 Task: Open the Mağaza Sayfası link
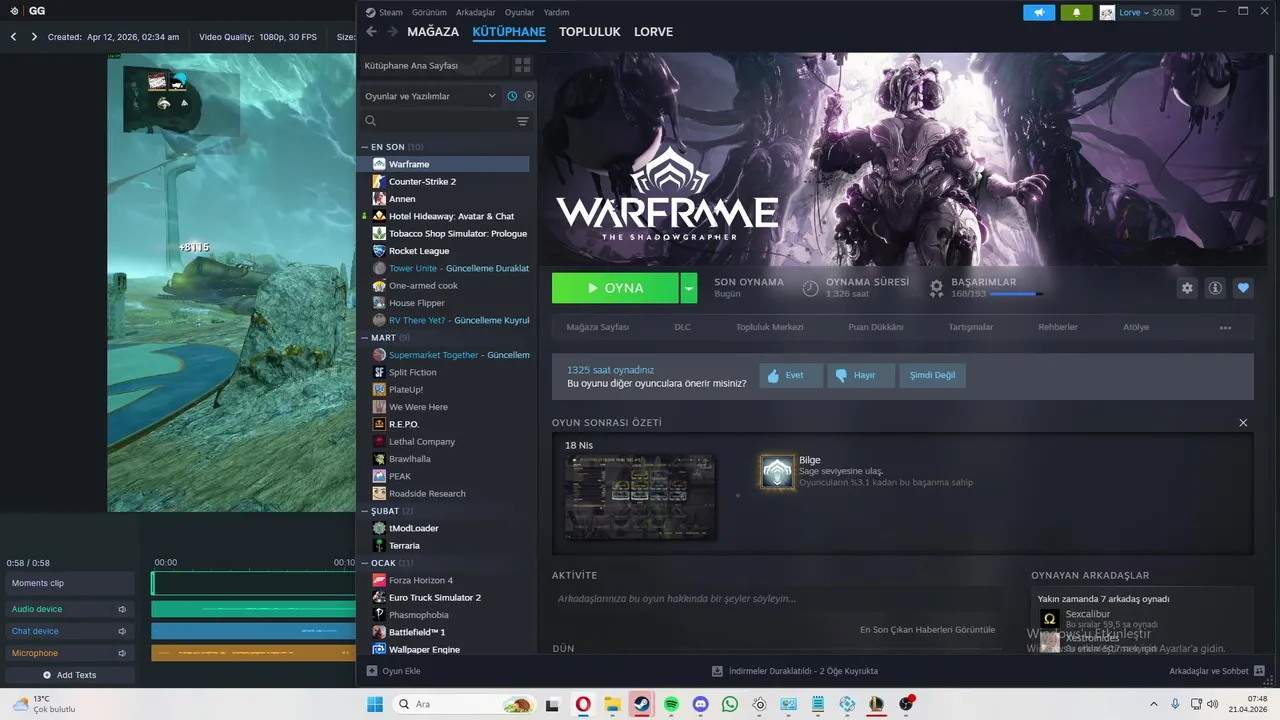click(598, 327)
